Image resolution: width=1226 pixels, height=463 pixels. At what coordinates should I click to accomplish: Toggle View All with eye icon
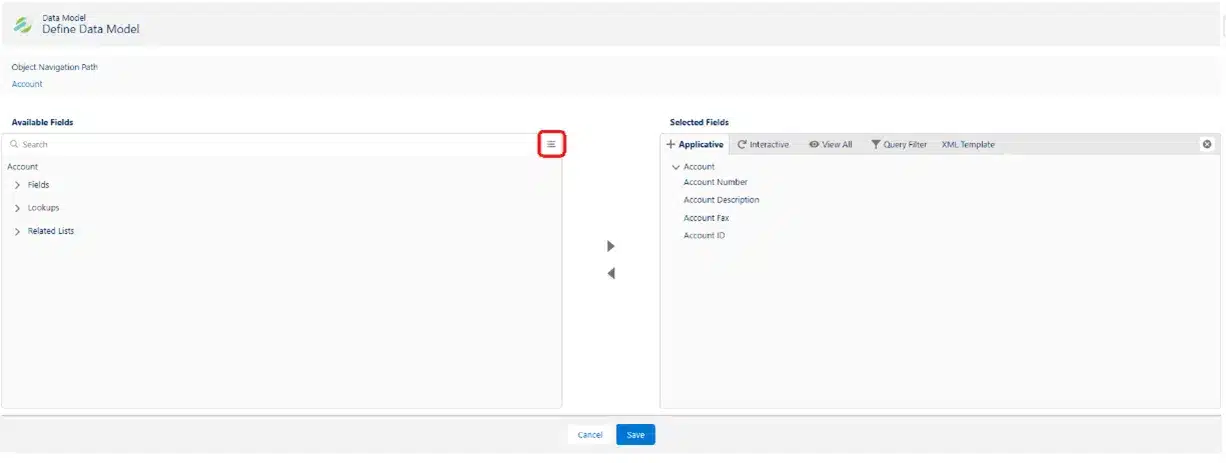pyautogui.click(x=830, y=145)
